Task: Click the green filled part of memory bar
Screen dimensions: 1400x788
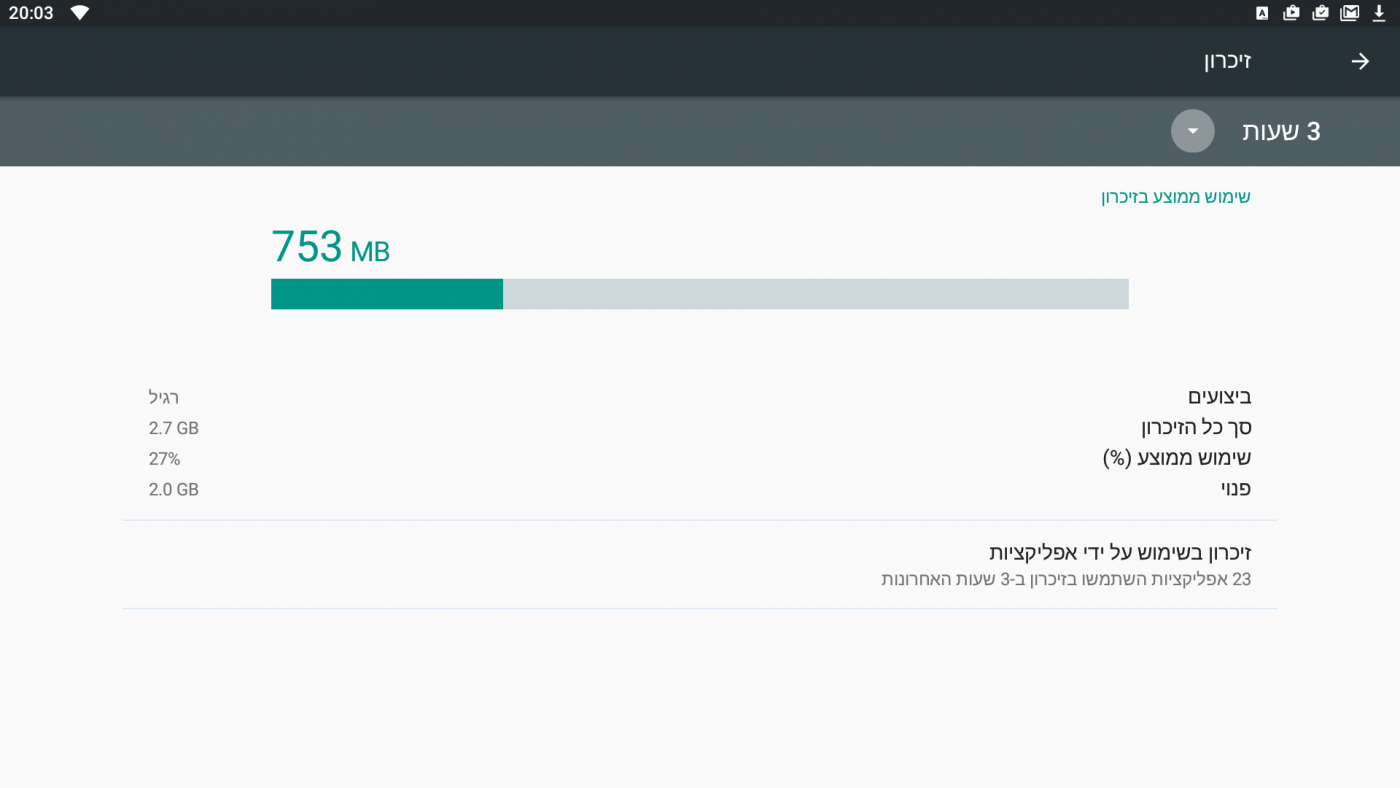Action: click(386, 294)
